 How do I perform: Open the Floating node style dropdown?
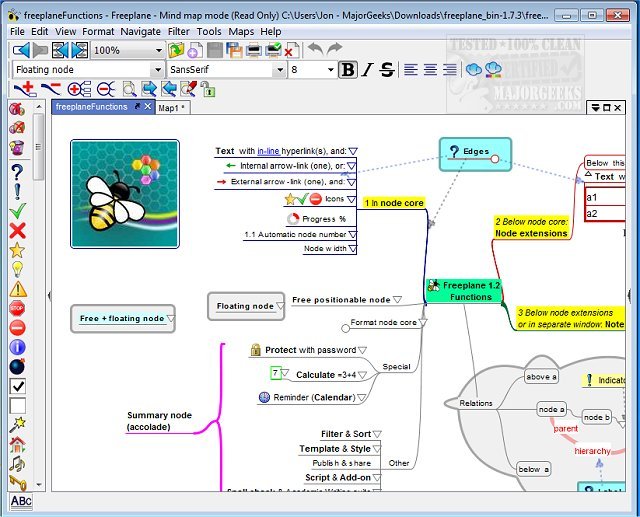point(158,70)
